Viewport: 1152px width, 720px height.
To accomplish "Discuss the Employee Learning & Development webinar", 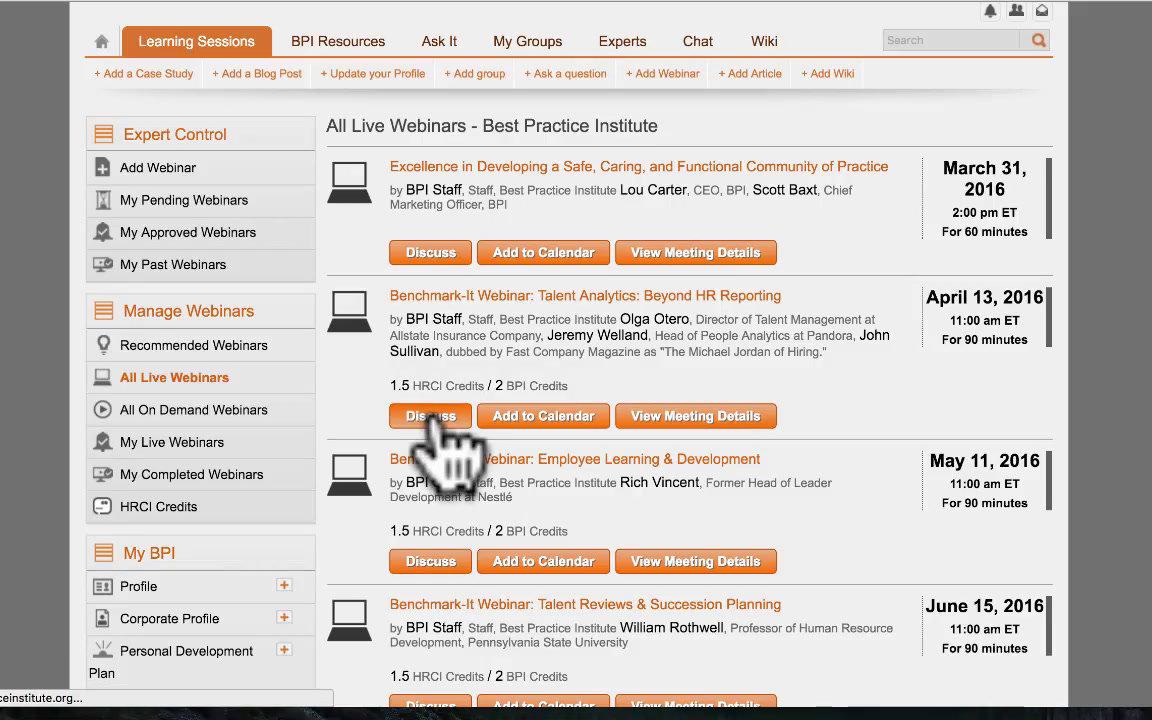I will coord(431,561).
